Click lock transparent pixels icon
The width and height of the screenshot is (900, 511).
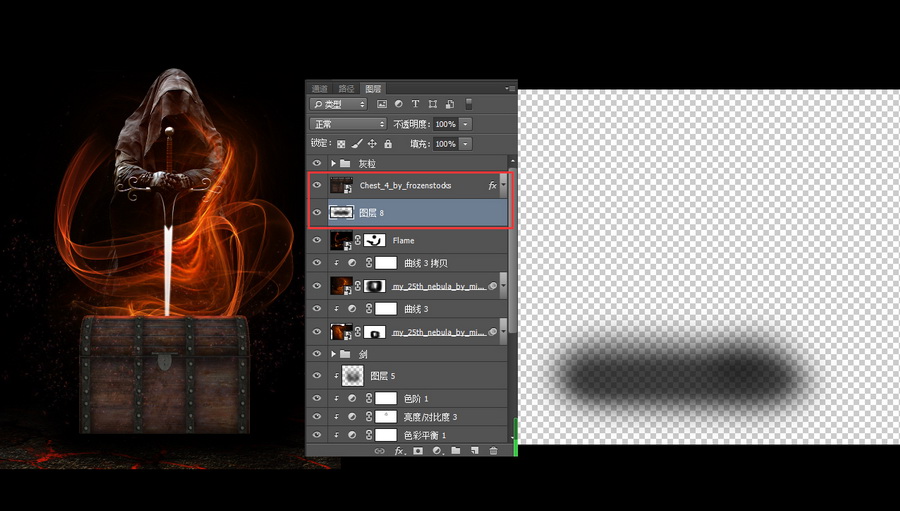coord(341,144)
